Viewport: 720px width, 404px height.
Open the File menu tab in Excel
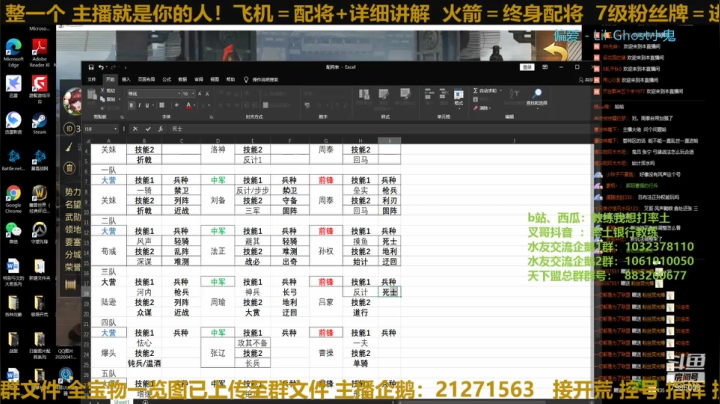click(92, 79)
